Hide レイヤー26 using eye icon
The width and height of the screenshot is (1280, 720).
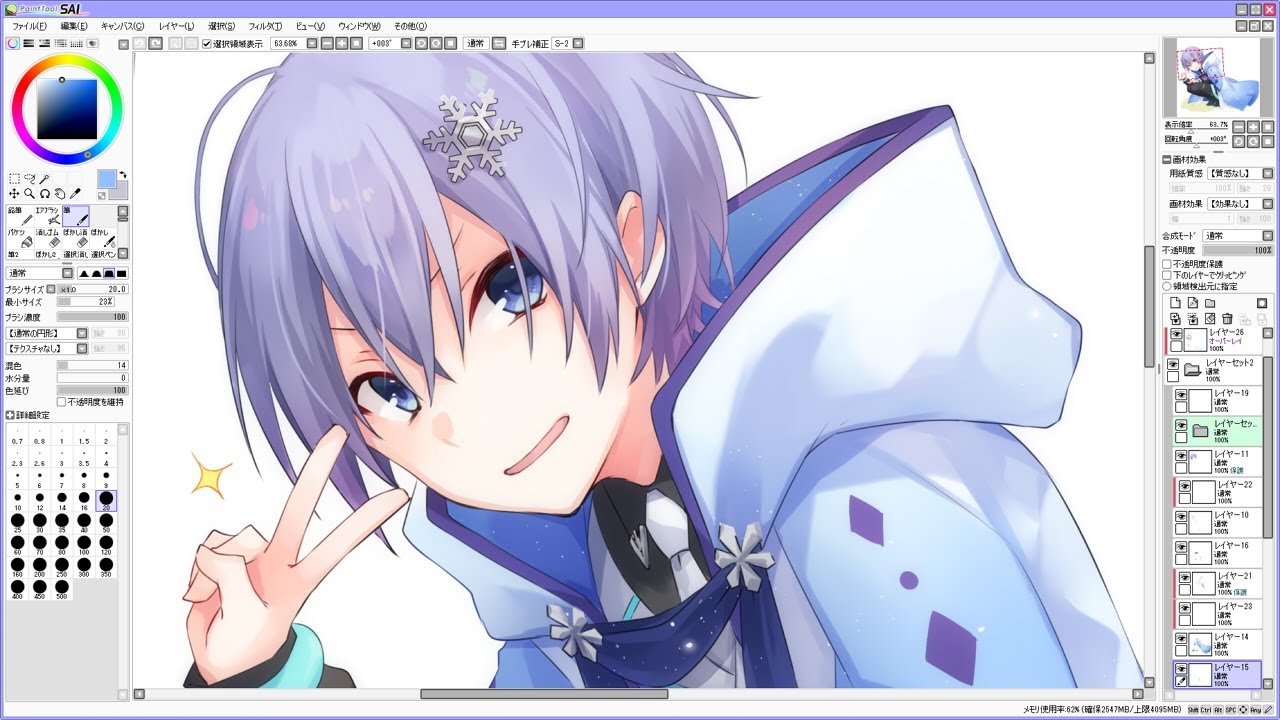(x=1177, y=334)
